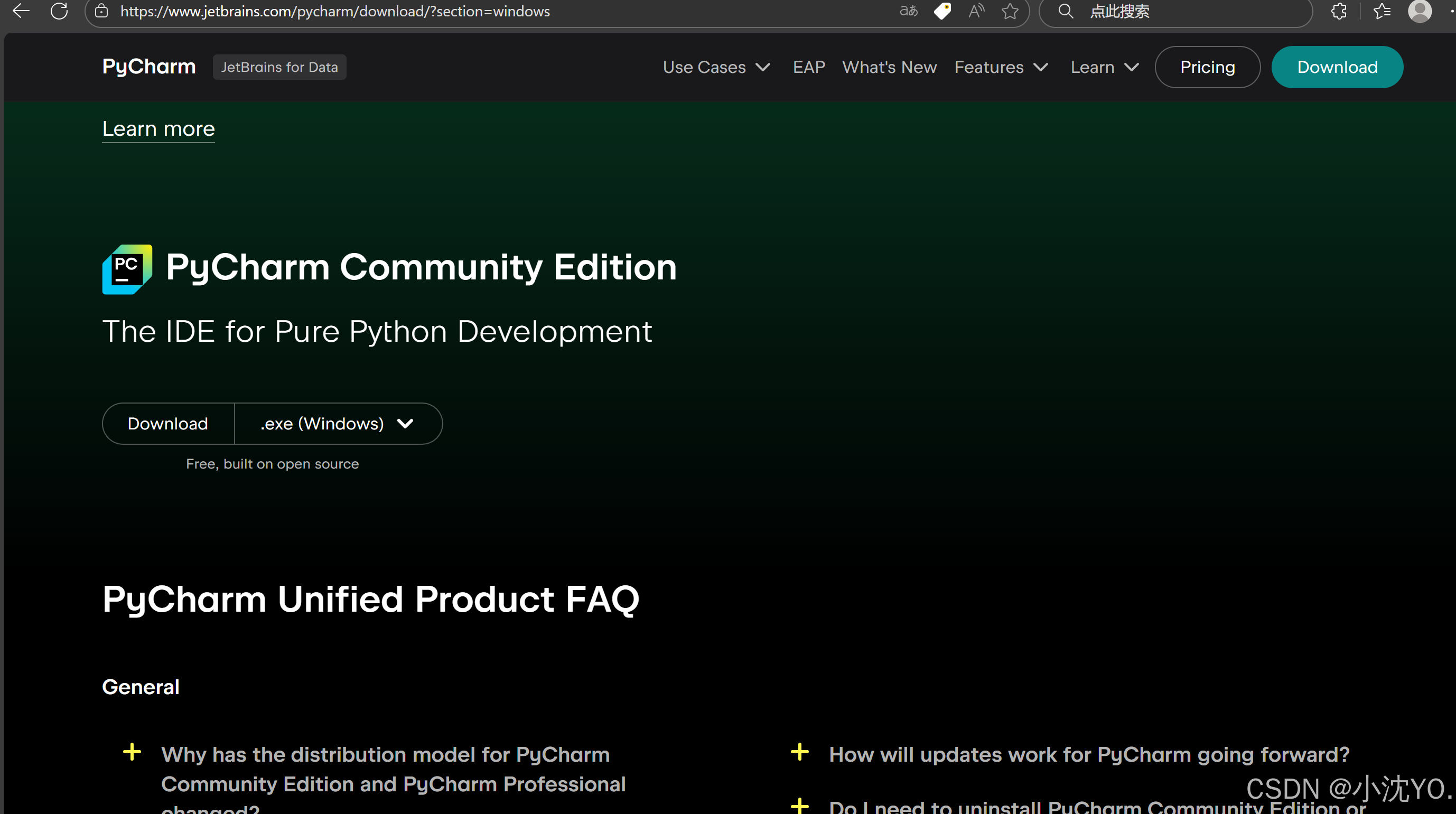Open the shopping price tag icon
This screenshot has width=1456, height=814.
pos(942,11)
